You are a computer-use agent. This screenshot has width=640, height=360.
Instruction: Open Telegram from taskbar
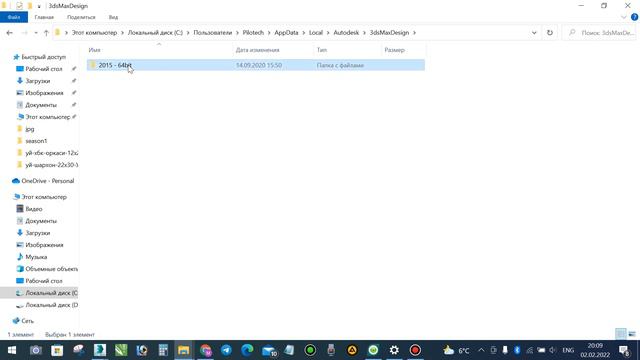click(x=226, y=350)
